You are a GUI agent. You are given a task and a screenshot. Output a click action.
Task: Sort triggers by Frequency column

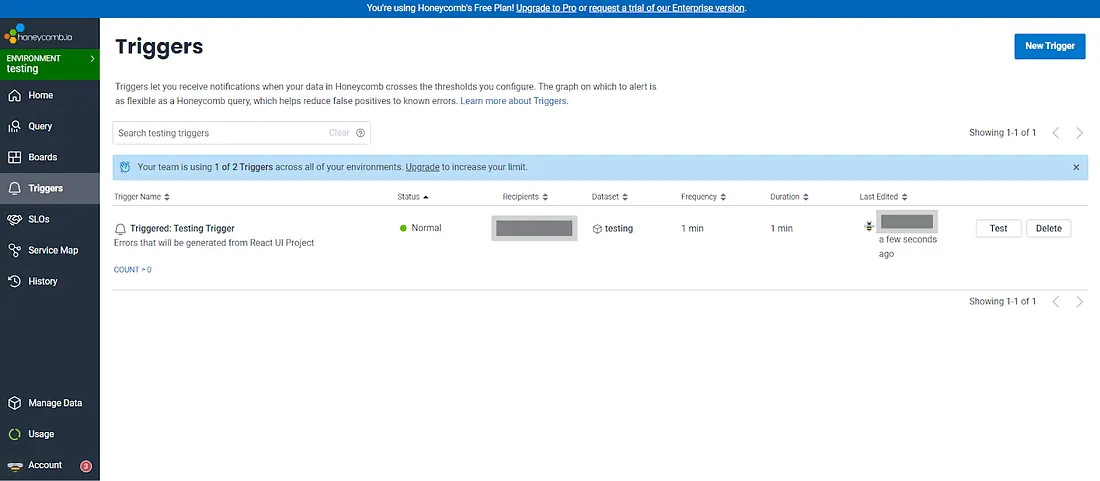coord(703,197)
